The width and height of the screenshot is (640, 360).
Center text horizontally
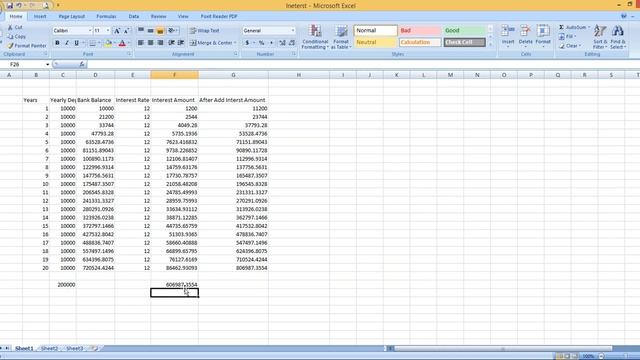(151, 43)
